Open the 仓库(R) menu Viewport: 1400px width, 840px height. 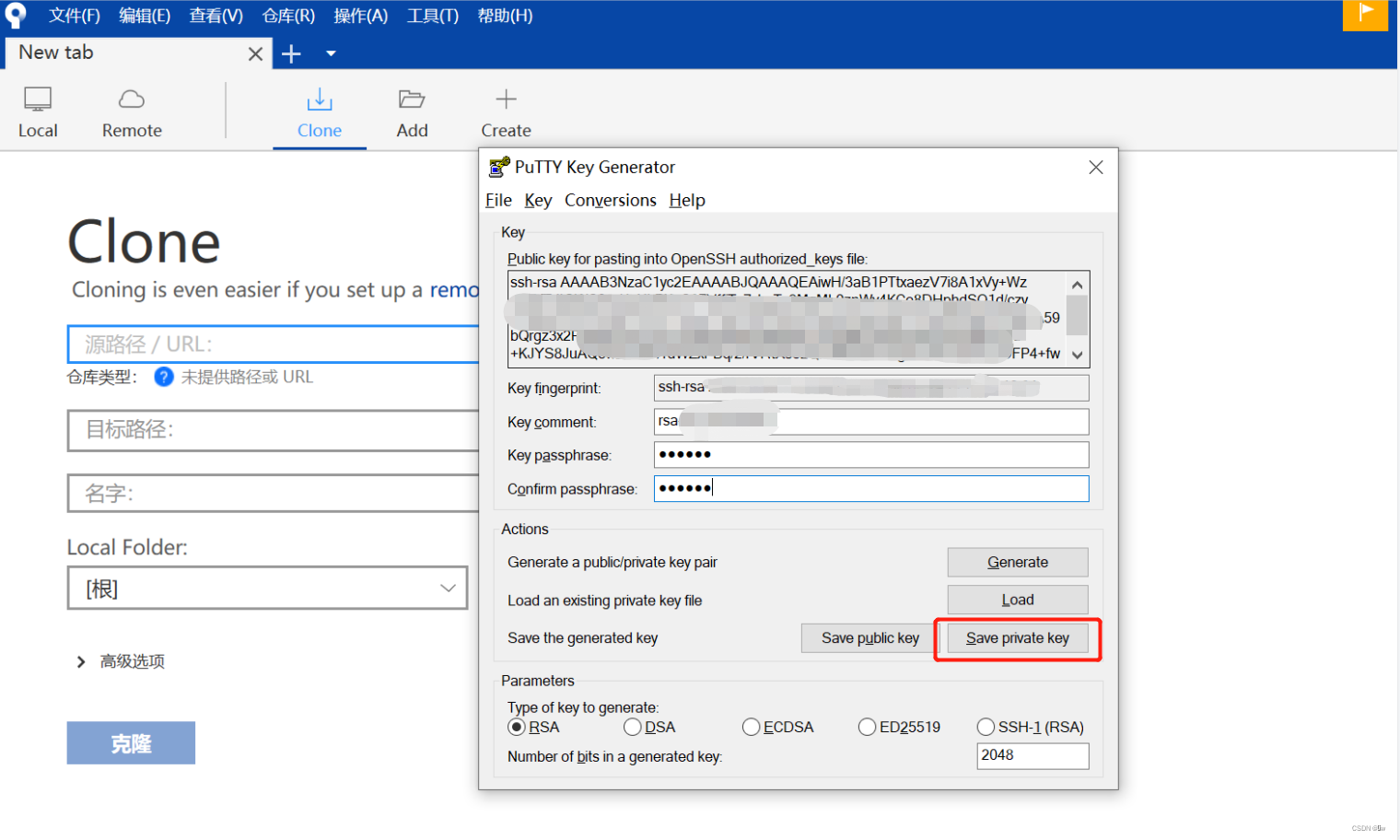[288, 16]
